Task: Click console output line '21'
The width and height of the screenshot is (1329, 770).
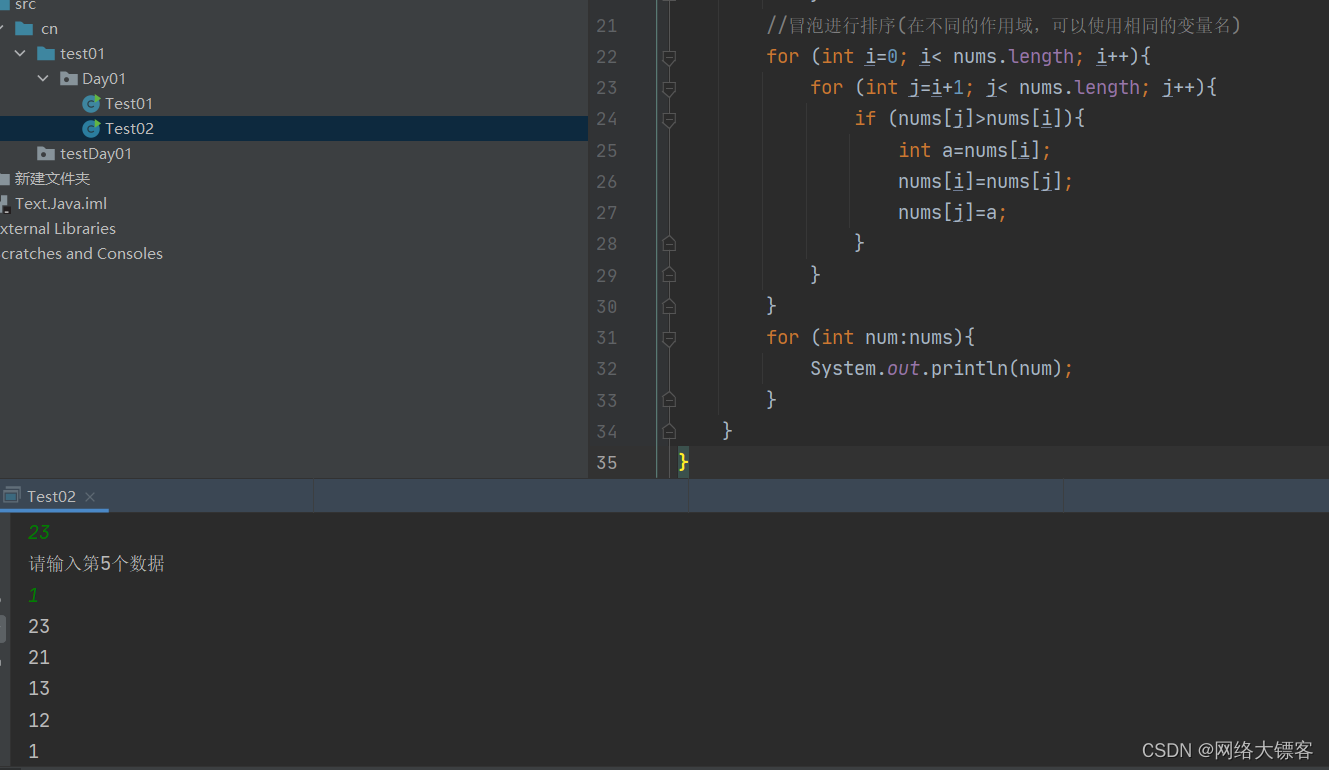Action: [x=39, y=657]
